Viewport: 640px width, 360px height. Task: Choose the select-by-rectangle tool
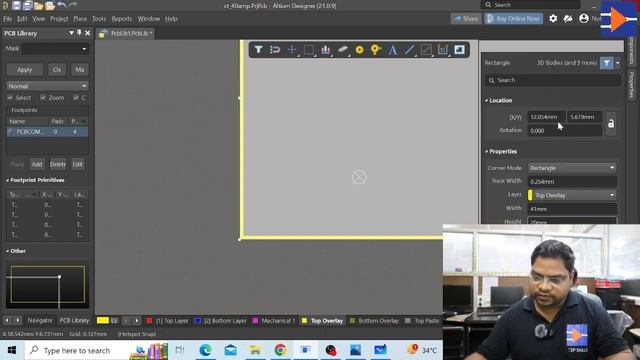click(309, 50)
